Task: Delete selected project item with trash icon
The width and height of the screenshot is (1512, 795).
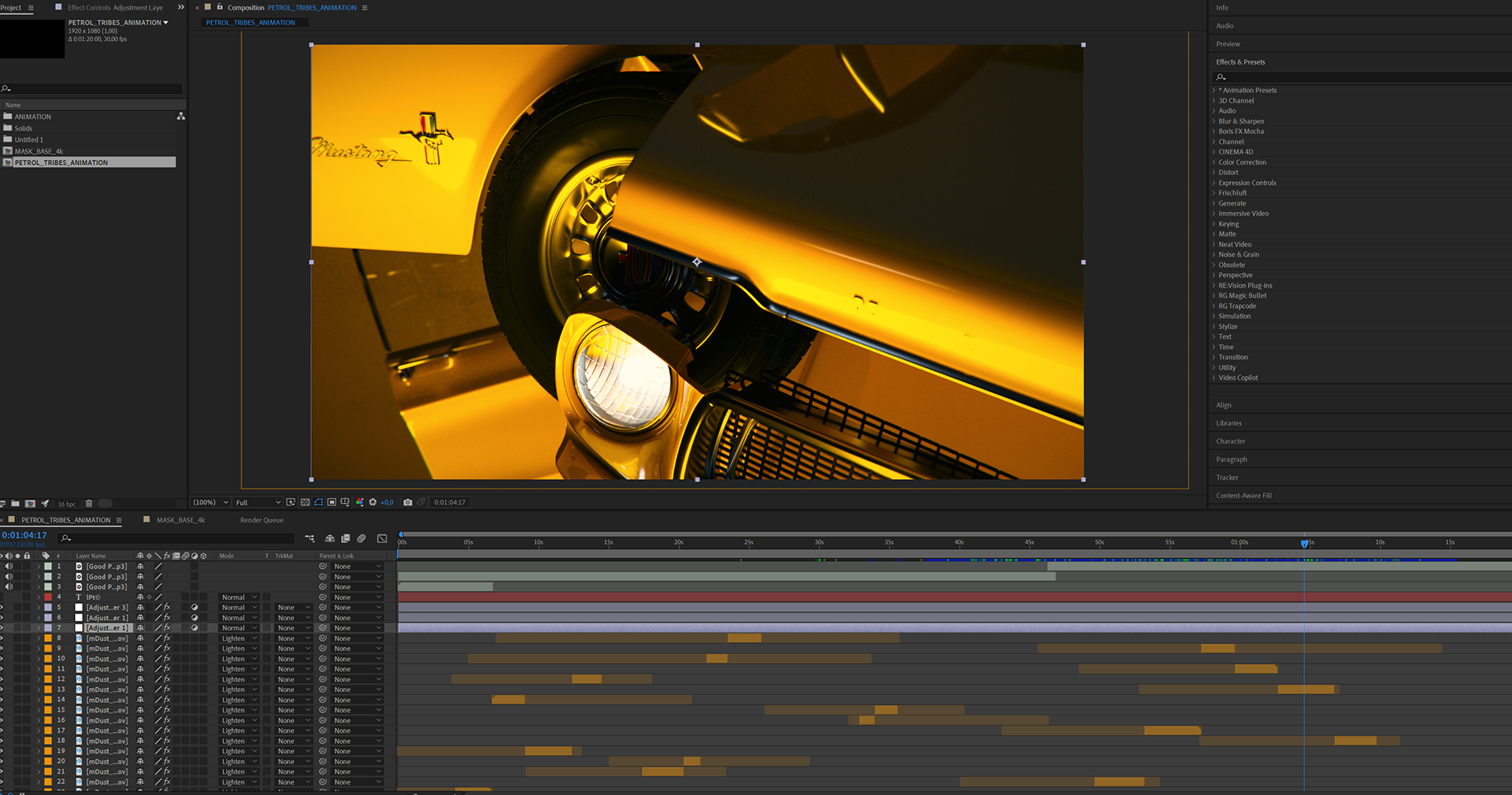Action: [x=89, y=503]
